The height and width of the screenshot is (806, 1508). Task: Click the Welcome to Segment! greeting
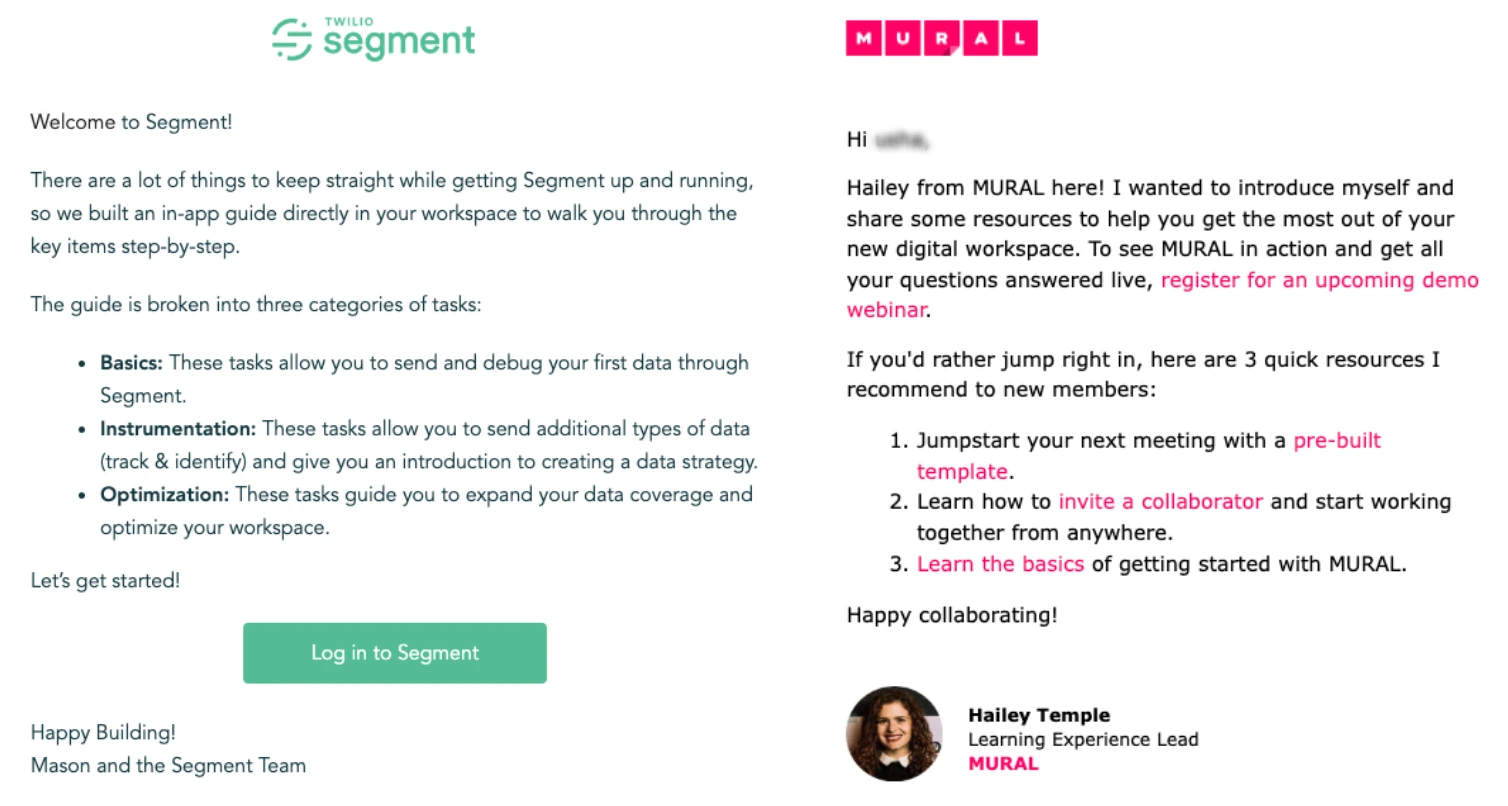pyautogui.click(x=131, y=123)
